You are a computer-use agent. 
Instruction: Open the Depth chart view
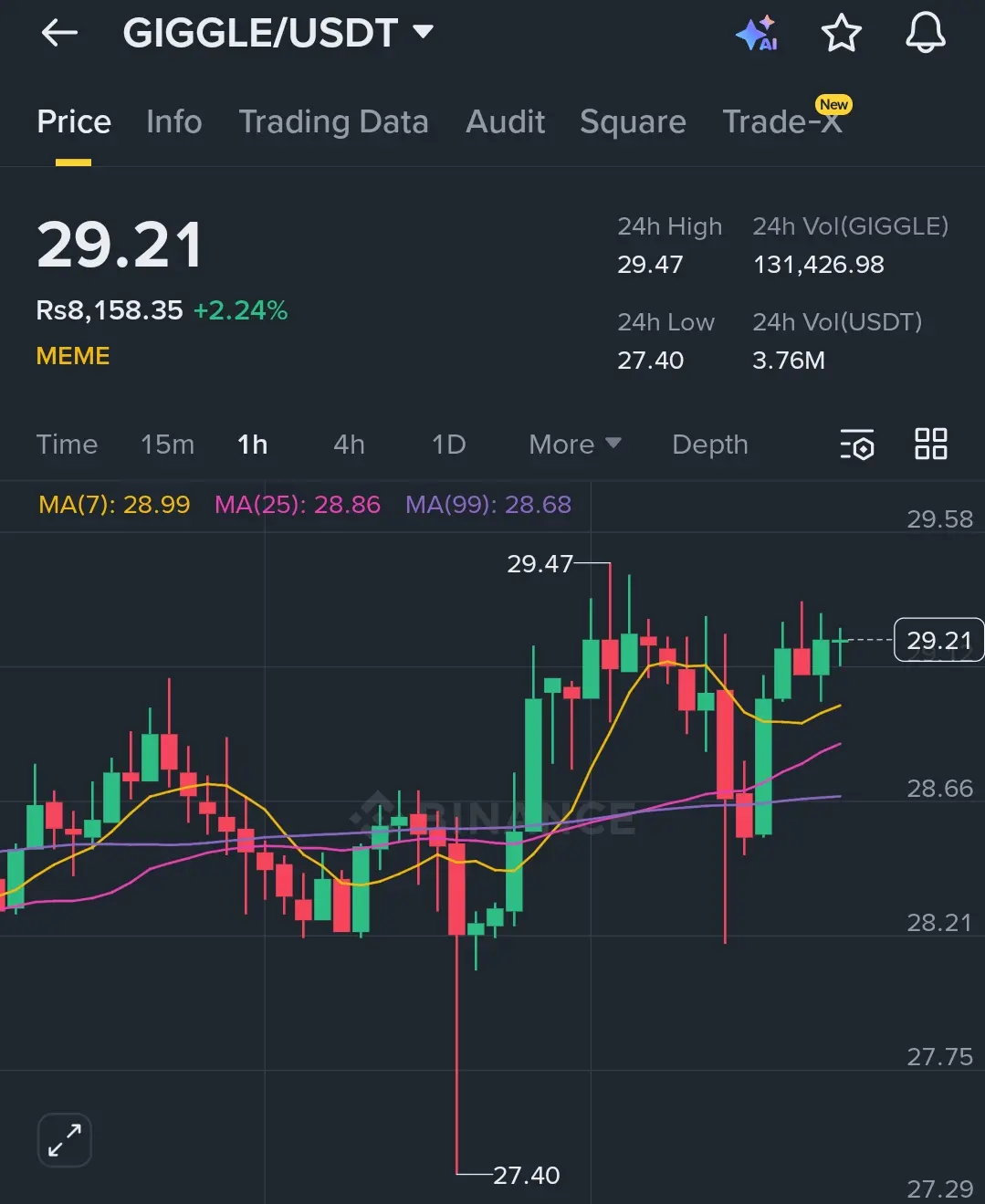click(709, 445)
